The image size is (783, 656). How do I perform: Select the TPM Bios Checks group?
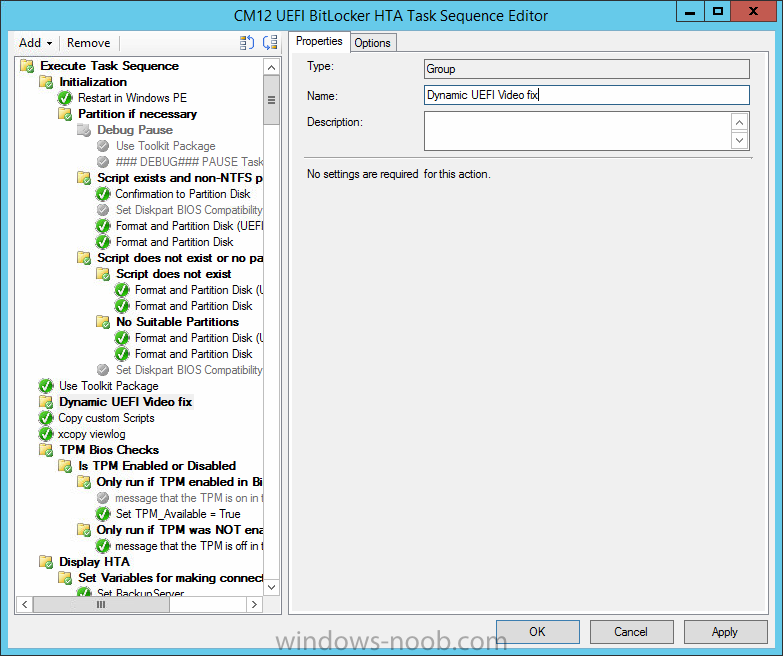pyautogui.click(x=109, y=450)
